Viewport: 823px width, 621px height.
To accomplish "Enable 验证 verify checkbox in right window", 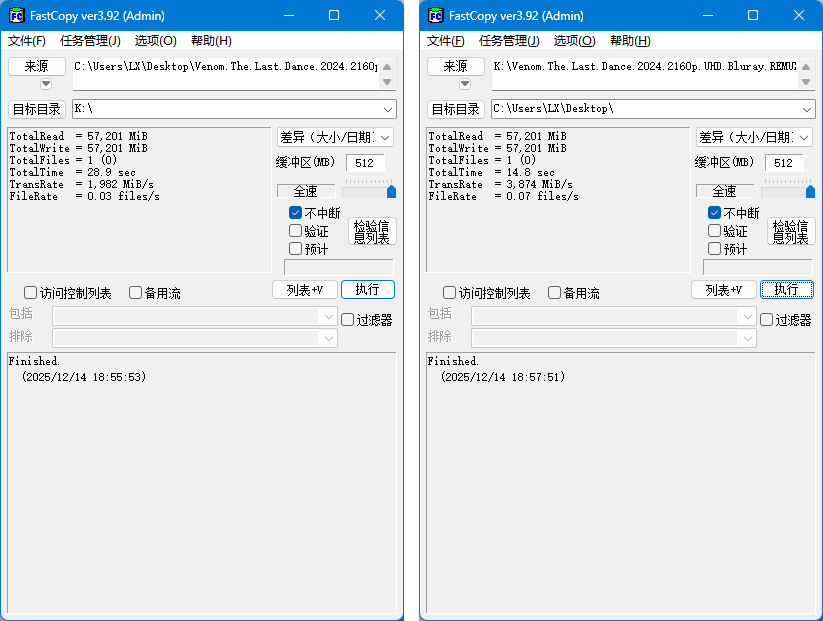I will tap(714, 230).
